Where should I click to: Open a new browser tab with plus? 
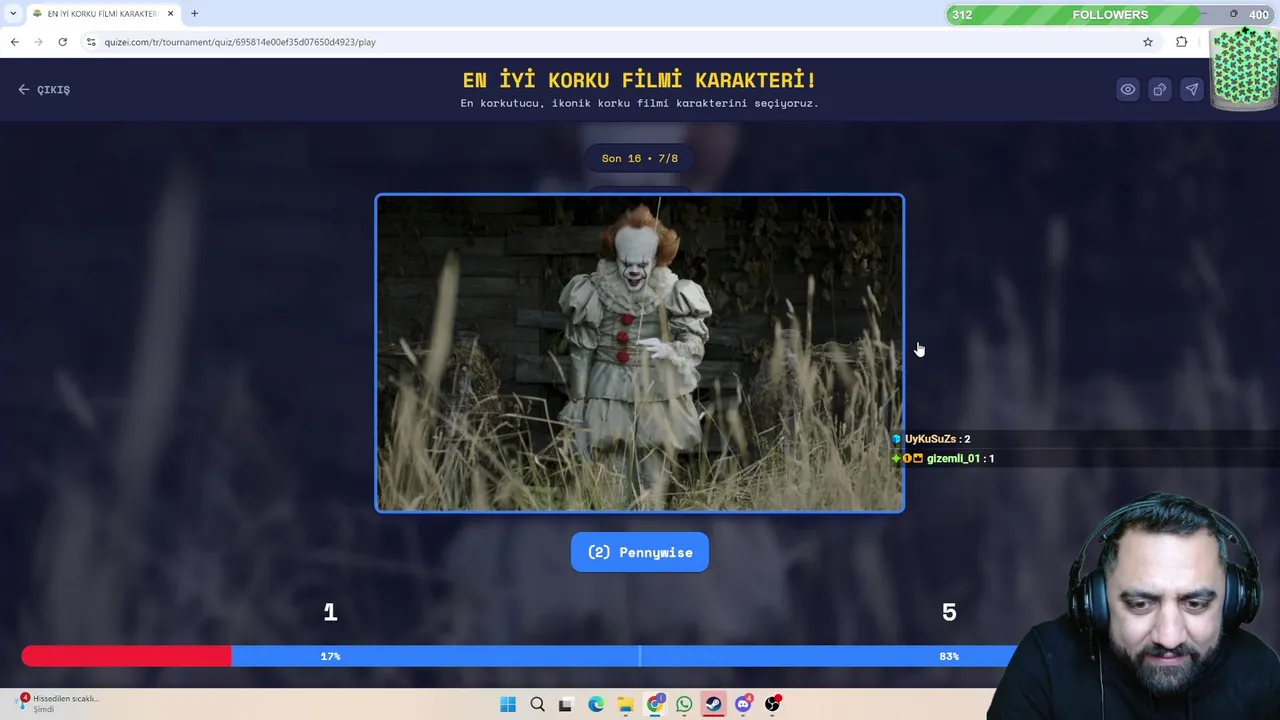click(194, 14)
